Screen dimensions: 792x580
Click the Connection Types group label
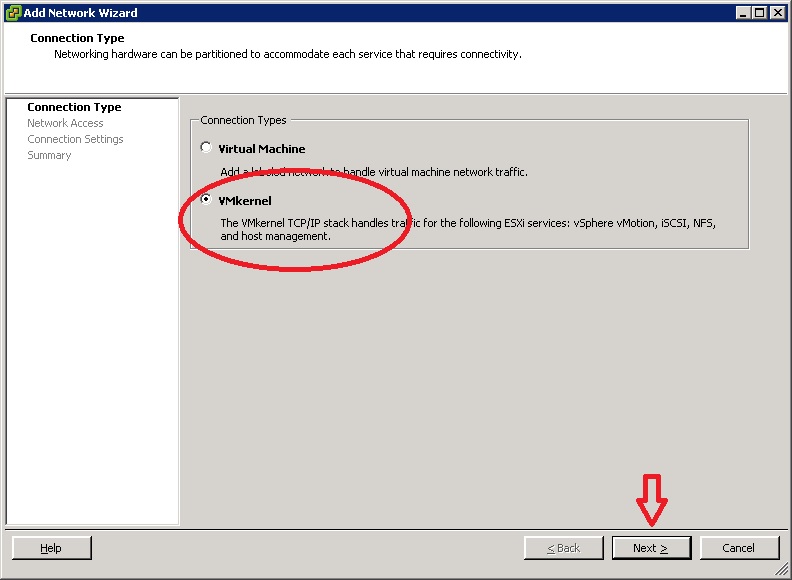coord(243,120)
